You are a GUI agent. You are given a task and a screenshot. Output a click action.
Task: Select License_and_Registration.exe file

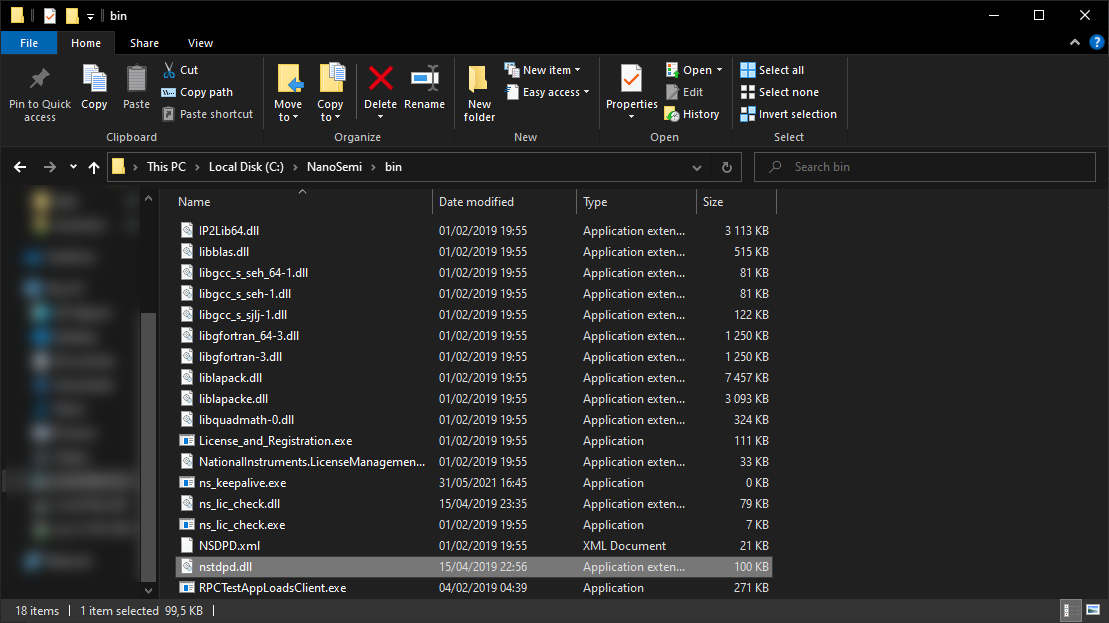pyautogui.click(x=473, y=441)
